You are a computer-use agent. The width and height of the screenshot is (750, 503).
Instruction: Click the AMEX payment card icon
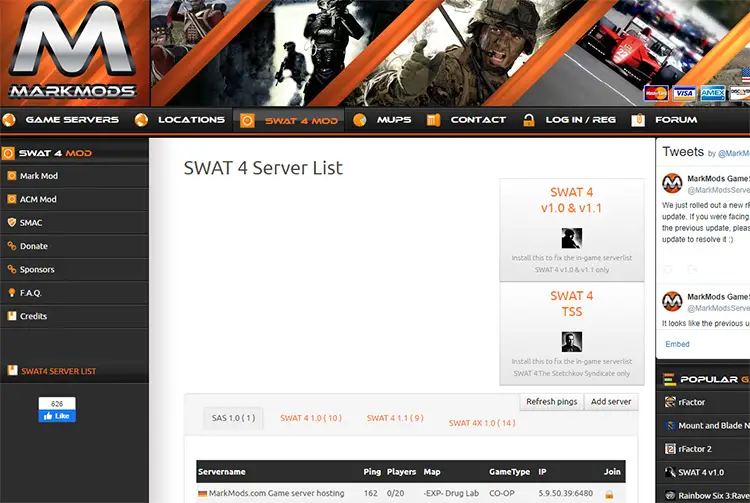pyautogui.click(x=713, y=93)
